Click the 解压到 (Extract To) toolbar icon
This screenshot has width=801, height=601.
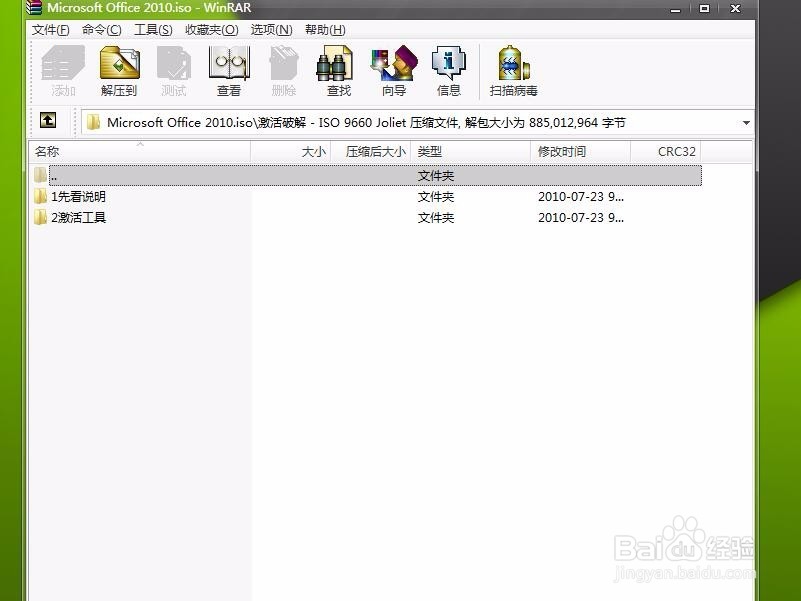(120, 63)
